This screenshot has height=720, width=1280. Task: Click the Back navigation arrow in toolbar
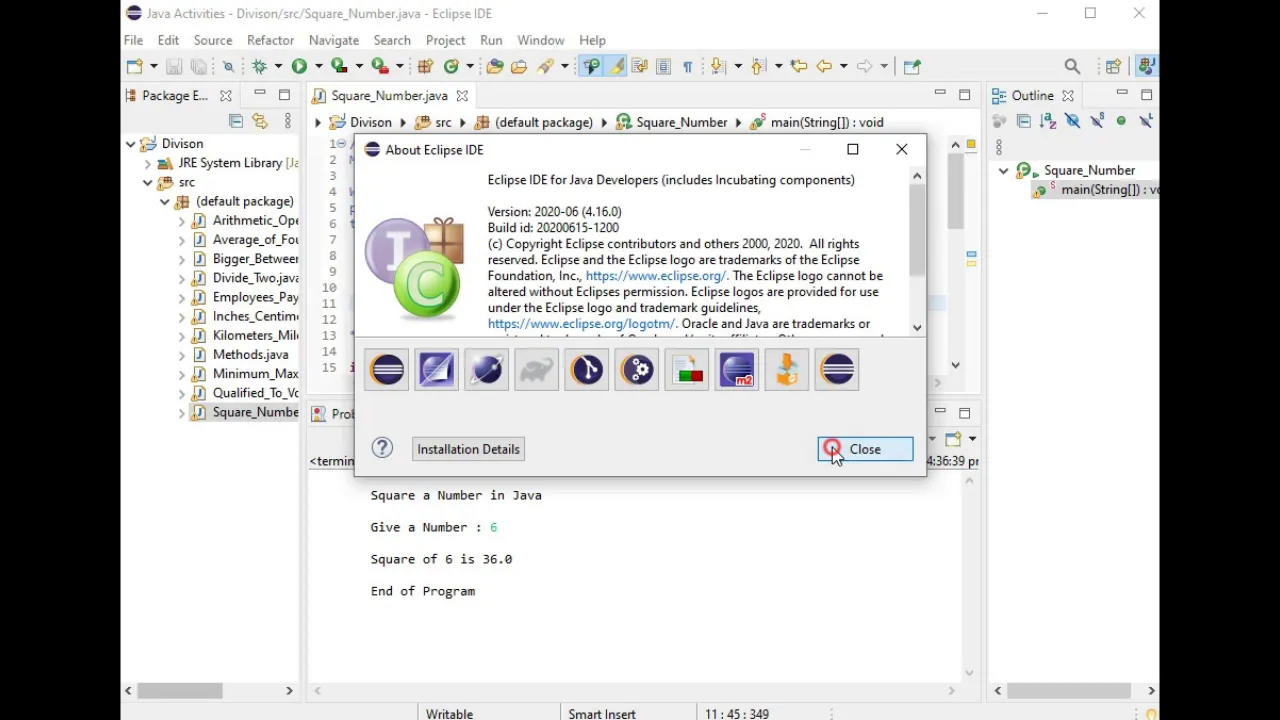[x=825, y=67]
